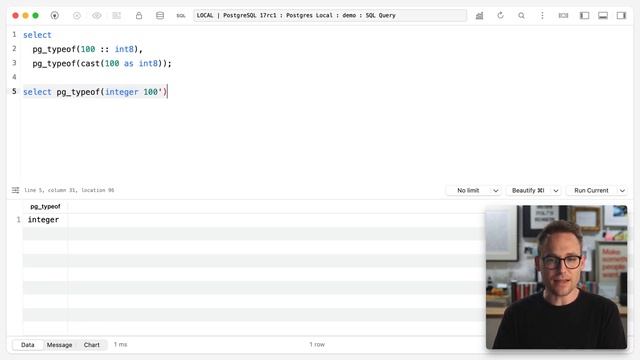Open the metrics board chart icon
The image size is (640, 360).
coord(480,16)
